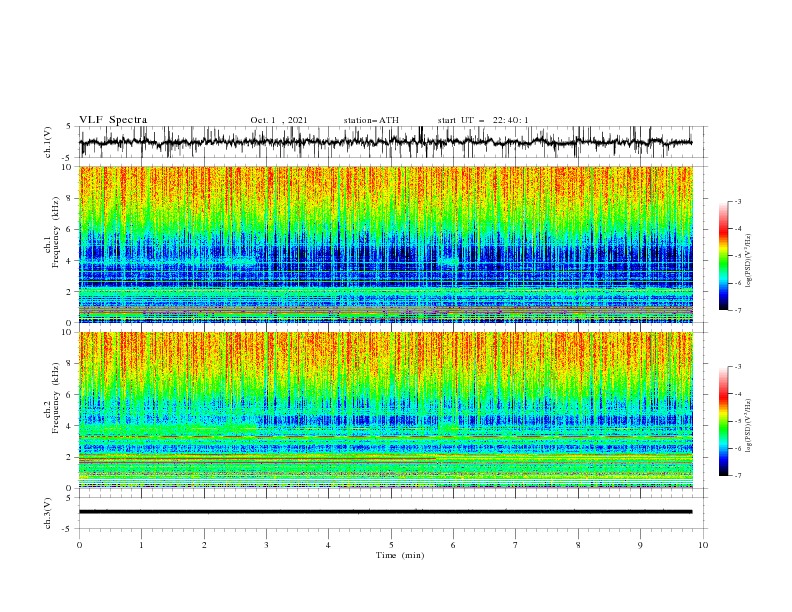Image resolution: width=792 pixels, height=612 pixels.
Task: Click the "VLF Spectra" title text
Action: pos(113,120)
